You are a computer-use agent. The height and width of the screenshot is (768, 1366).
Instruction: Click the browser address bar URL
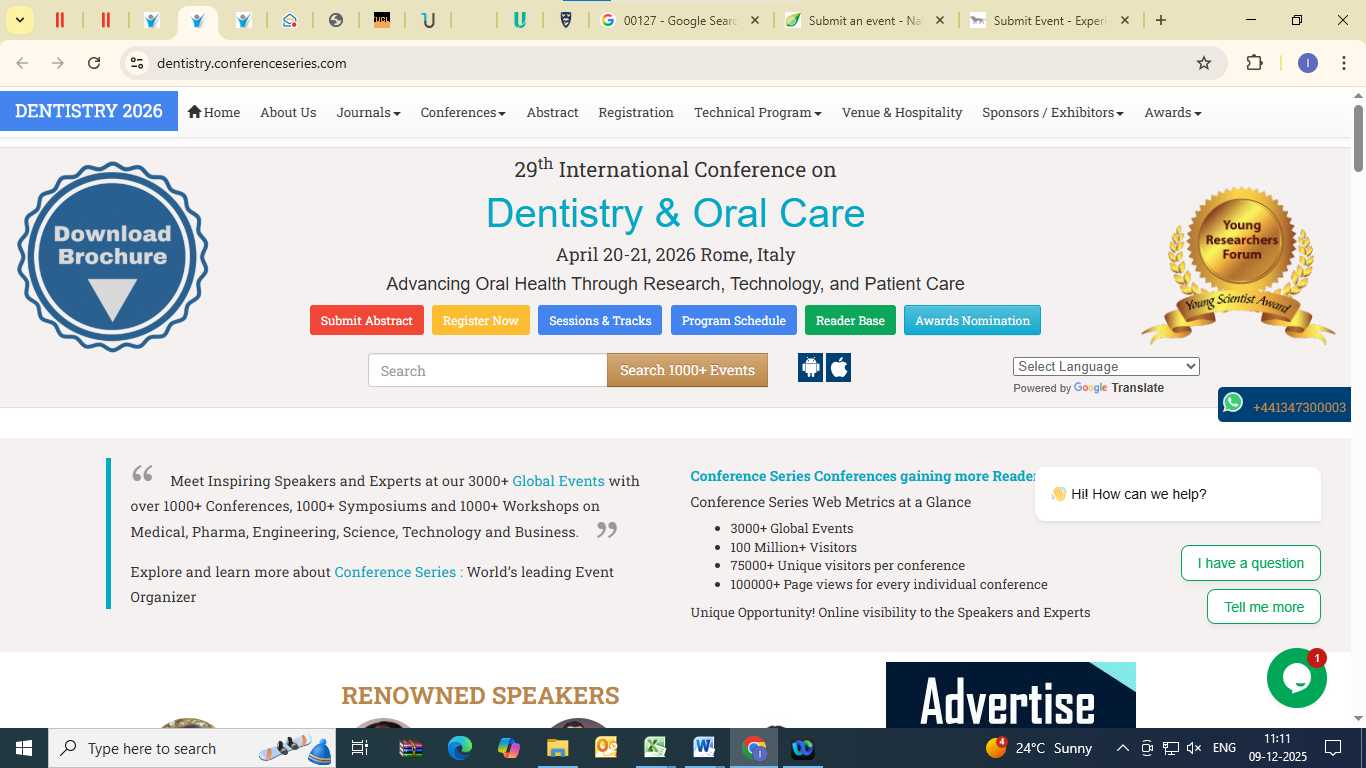point(252,63)
